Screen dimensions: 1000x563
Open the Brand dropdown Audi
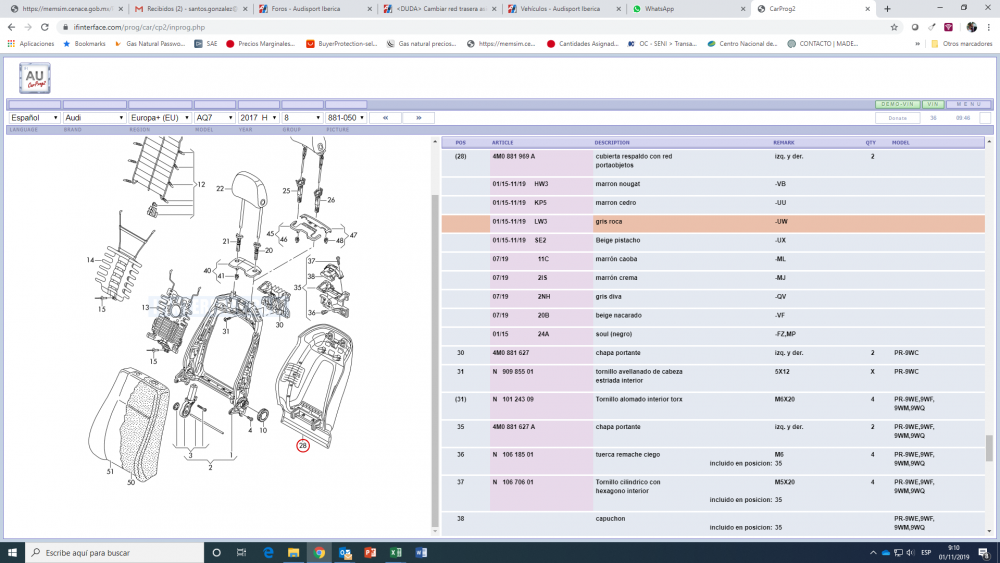[x=94, y=118]
